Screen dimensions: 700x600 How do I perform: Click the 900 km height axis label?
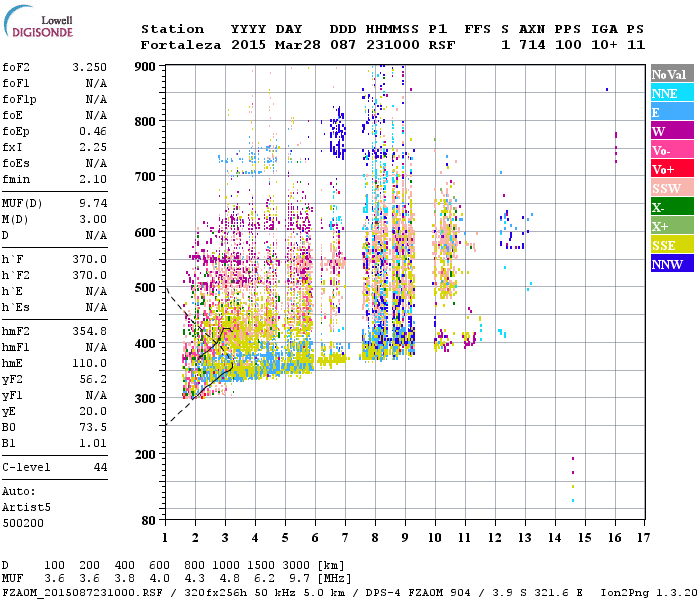click(x=145, y=67)
